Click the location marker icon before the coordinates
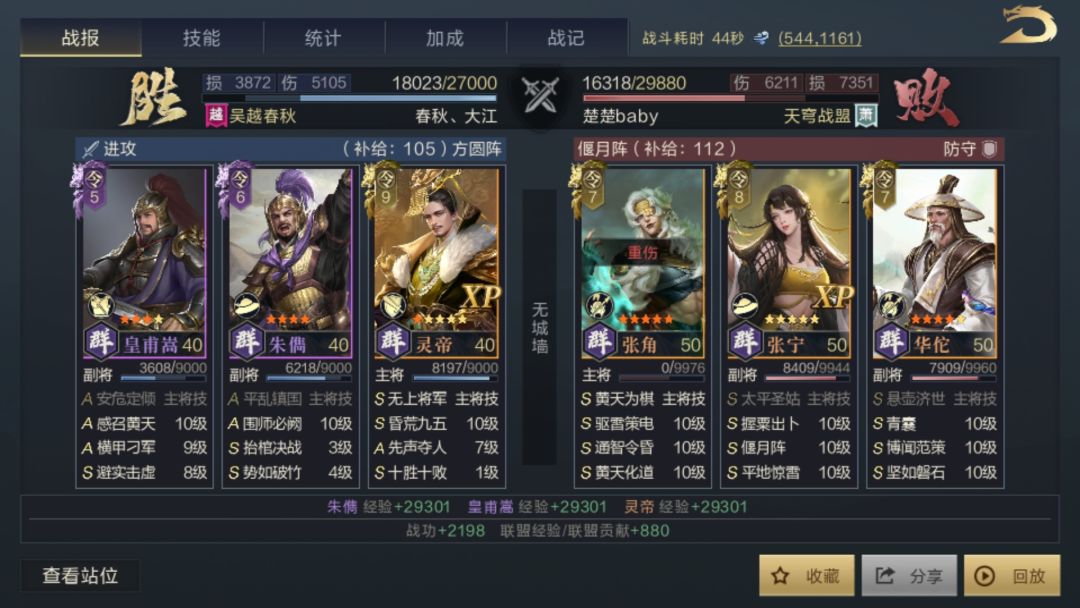1080x608 pixels. point(761,38)
